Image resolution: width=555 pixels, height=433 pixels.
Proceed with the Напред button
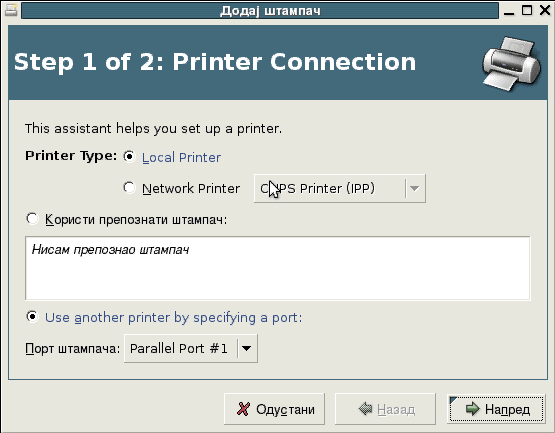click(x=496, y=409)
